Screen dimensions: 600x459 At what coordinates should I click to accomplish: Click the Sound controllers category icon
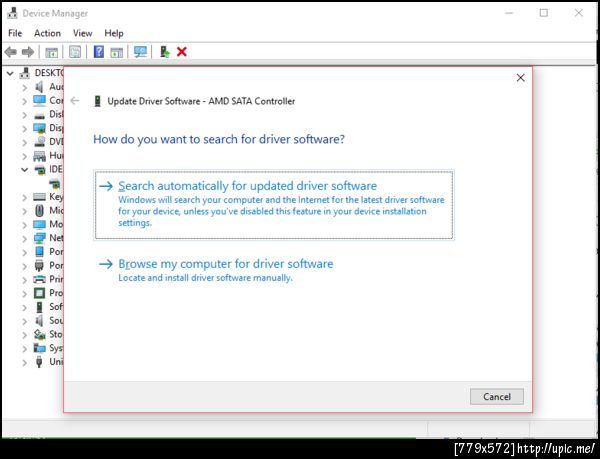click(39, 321)
